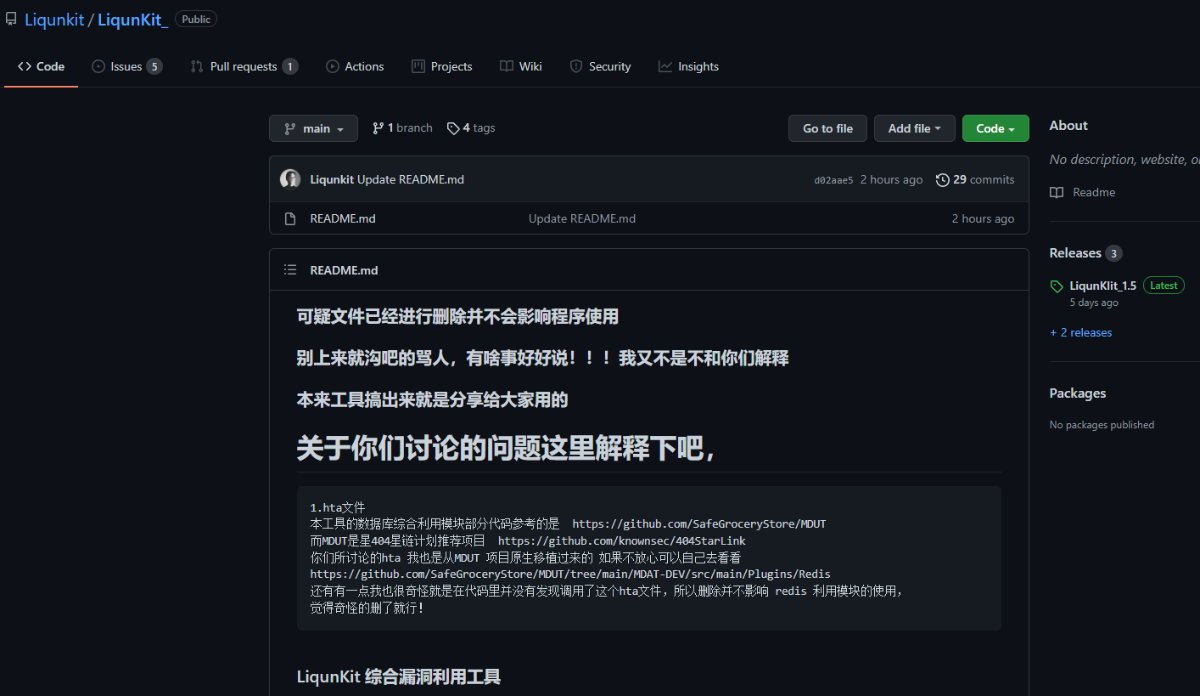This screenshot has width=1200, height=696.
Task: Click the book icon next to Readme
Action: tap(1057, 192)
